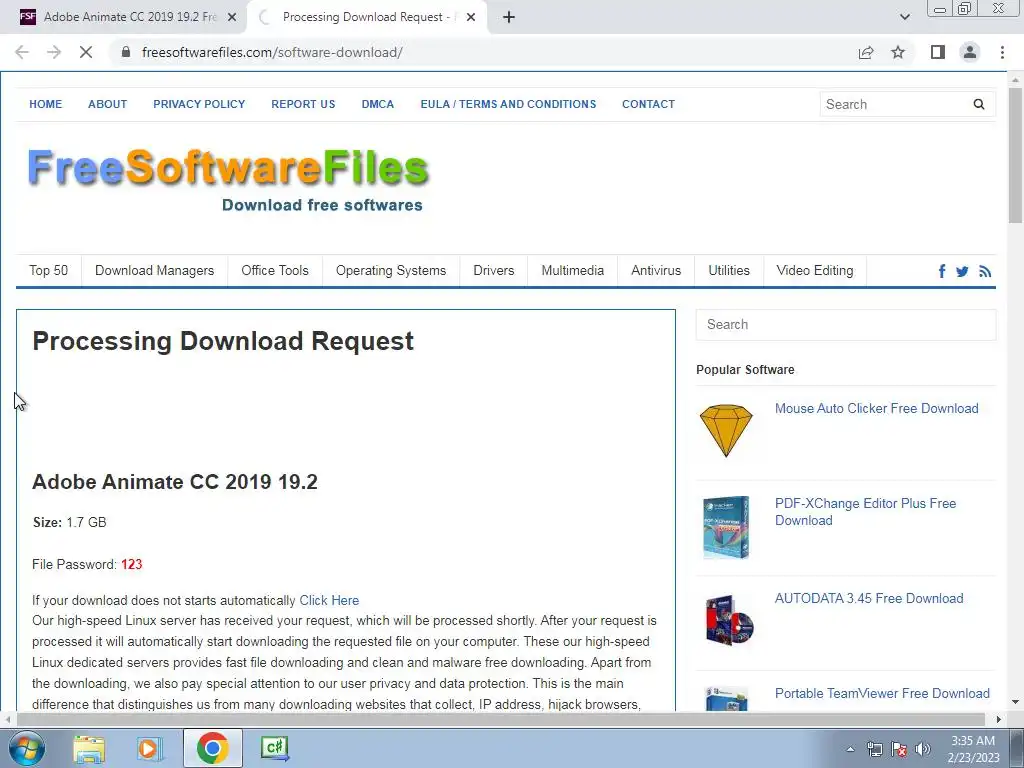Go to REPORT US page
The height and width of the screenshot is (768, 1024).
[x=303, y=104]
